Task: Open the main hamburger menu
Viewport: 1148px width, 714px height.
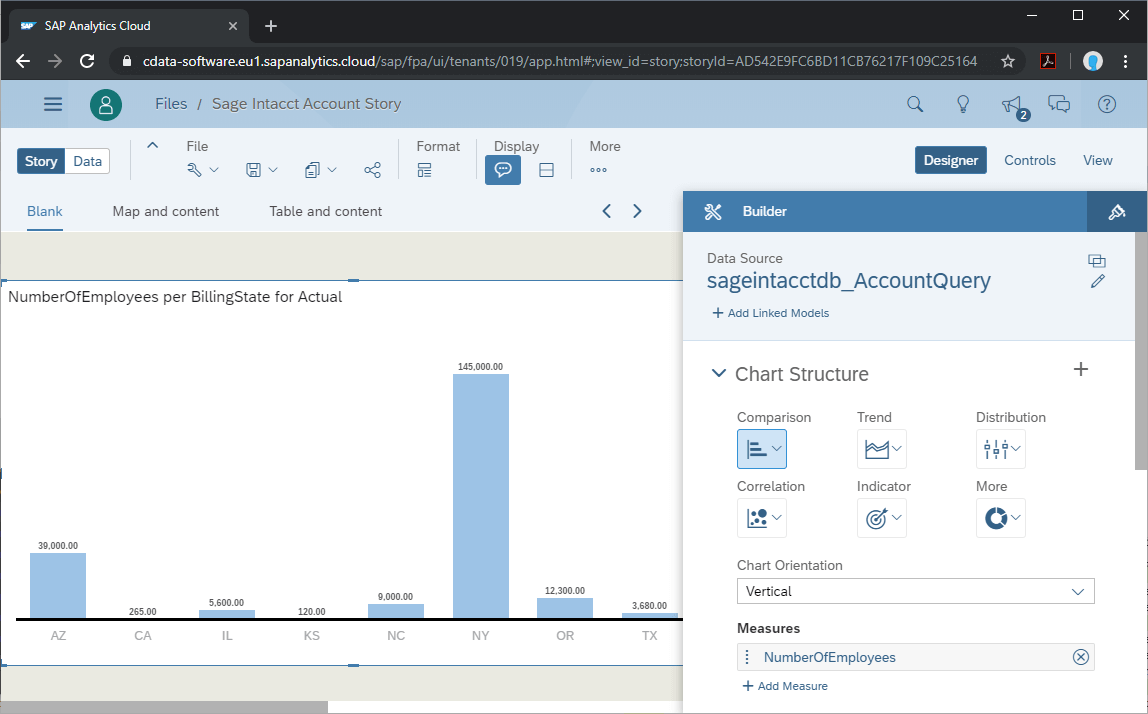Action: [53, 104]
